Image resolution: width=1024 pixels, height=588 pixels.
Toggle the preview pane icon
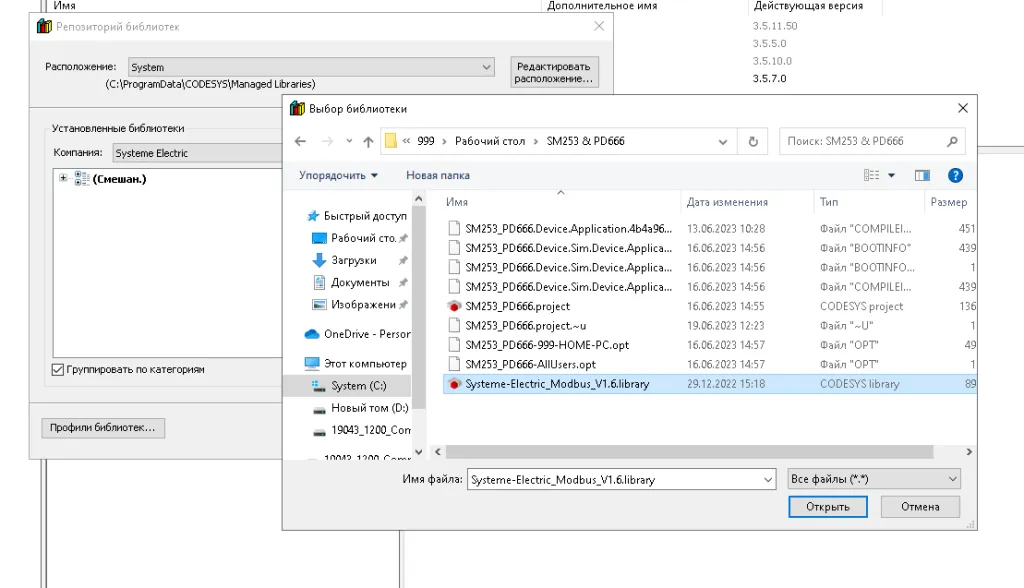922,175
